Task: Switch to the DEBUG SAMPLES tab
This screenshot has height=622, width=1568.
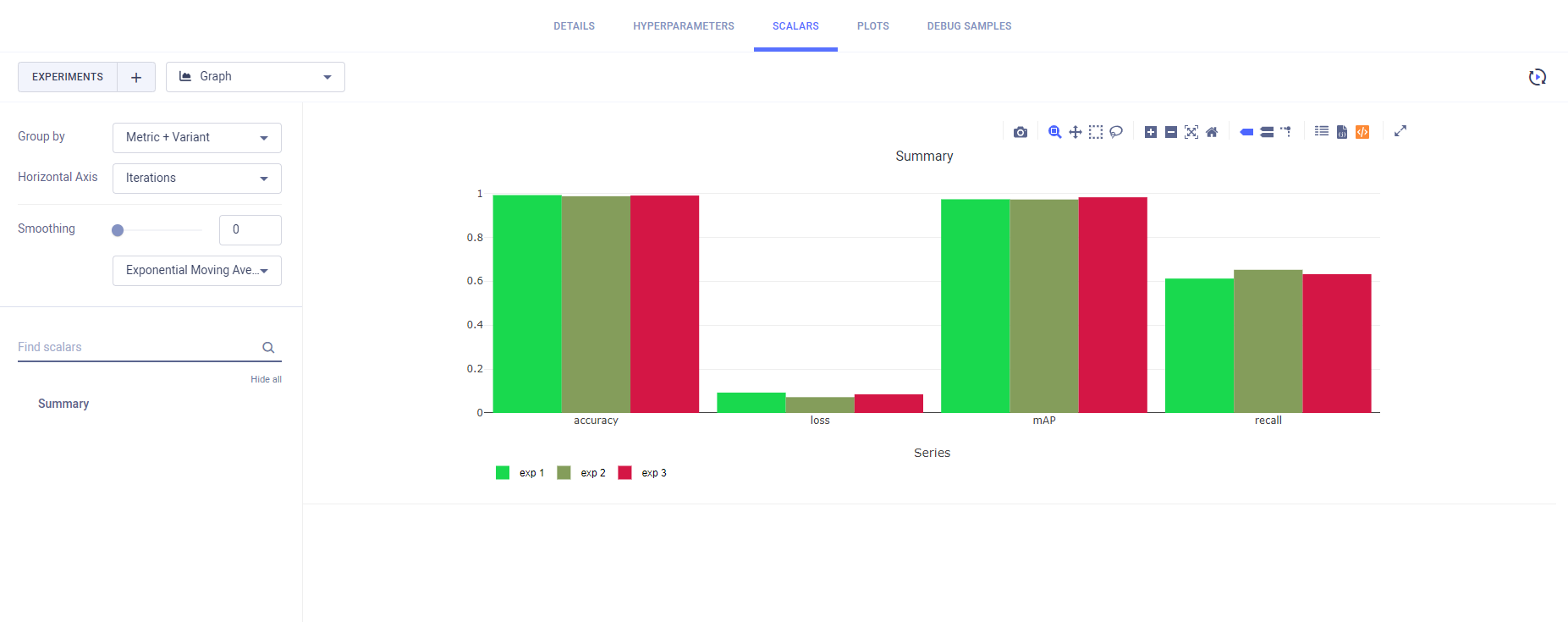Action: click(970, 26)
